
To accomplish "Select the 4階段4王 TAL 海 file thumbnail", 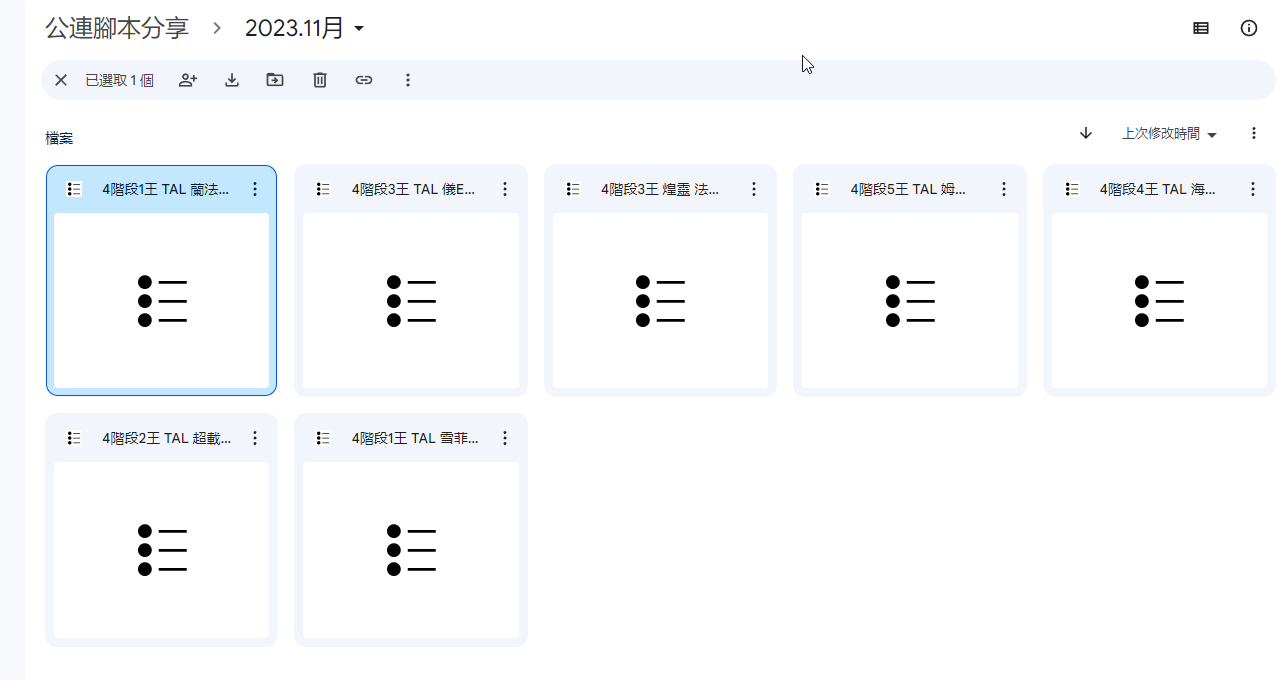I will pos(1159,300).
